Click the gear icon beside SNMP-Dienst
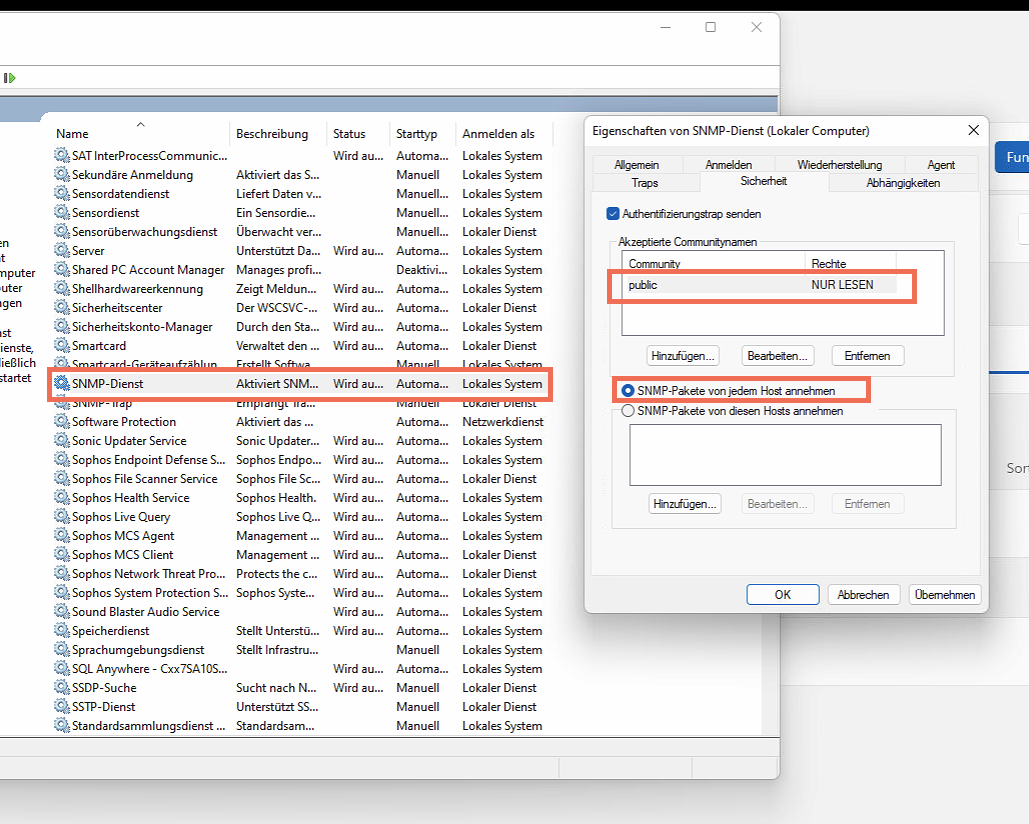The image size is (1029, 824). (62, 384)
